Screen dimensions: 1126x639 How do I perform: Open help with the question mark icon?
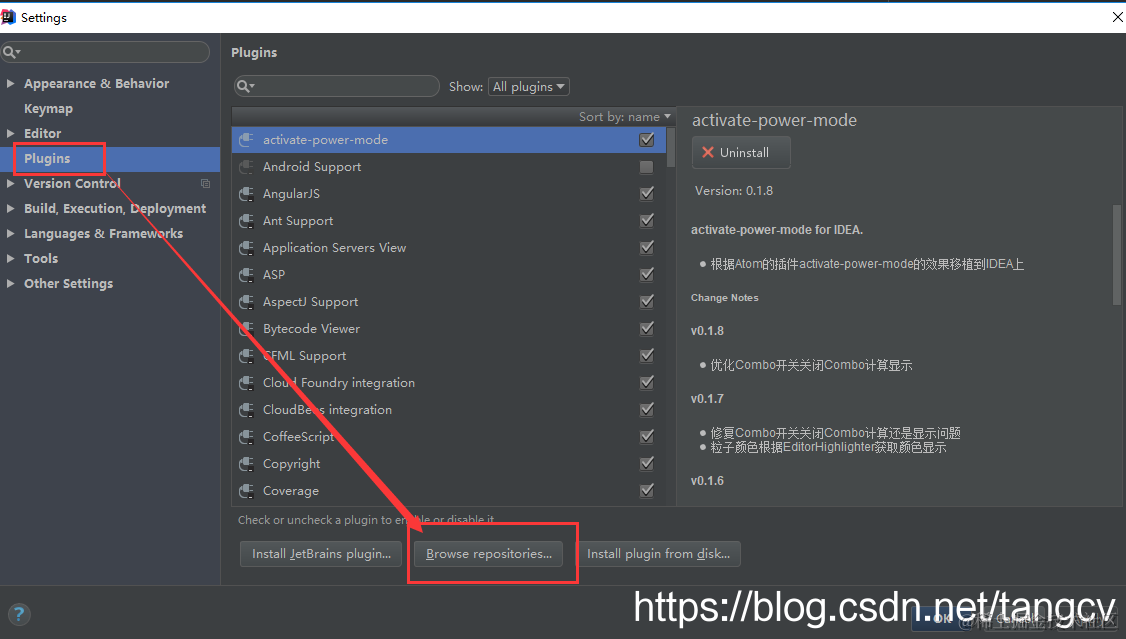(x=19, y=614)
